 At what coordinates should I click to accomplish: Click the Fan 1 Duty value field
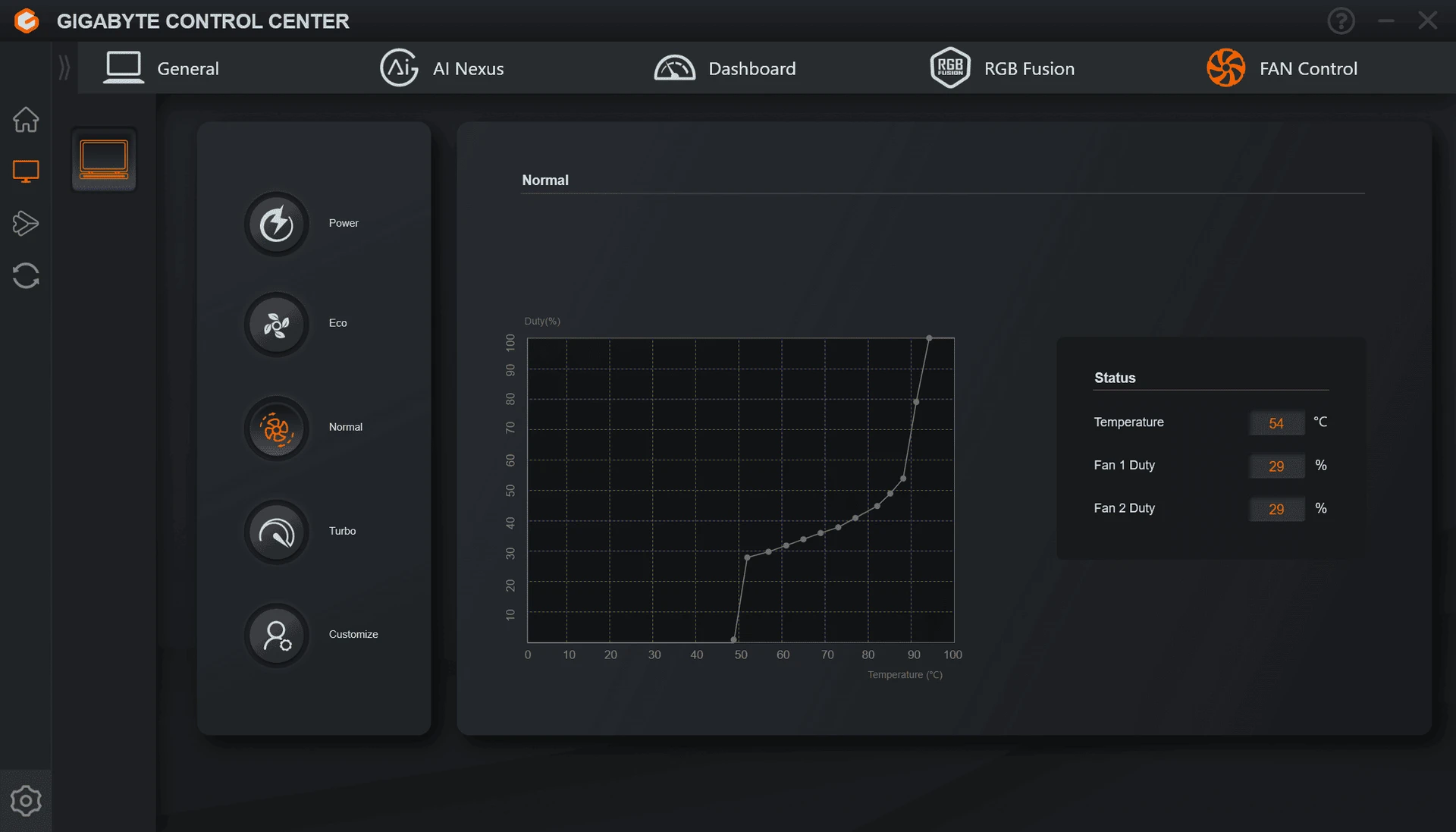click(1276, 466)
